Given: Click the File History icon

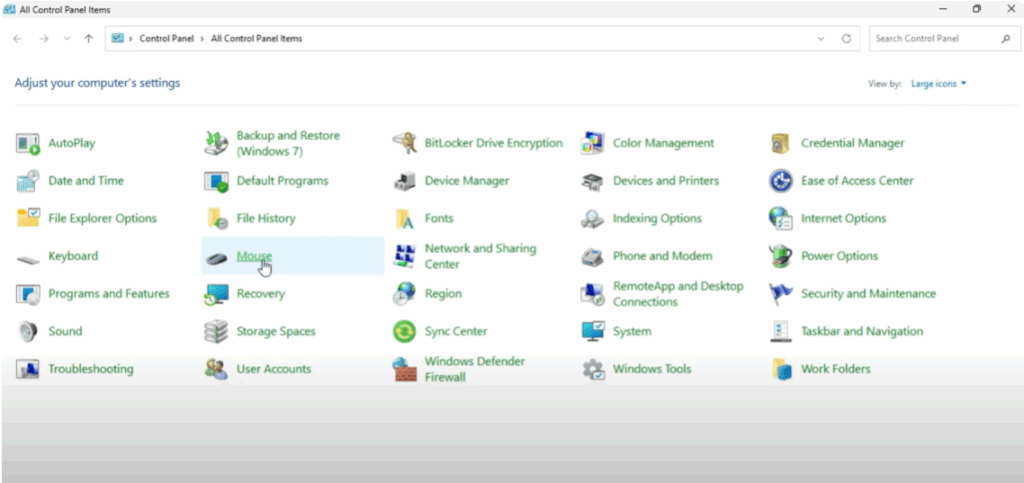Looking at the screenshot, I should pos(216,219).
